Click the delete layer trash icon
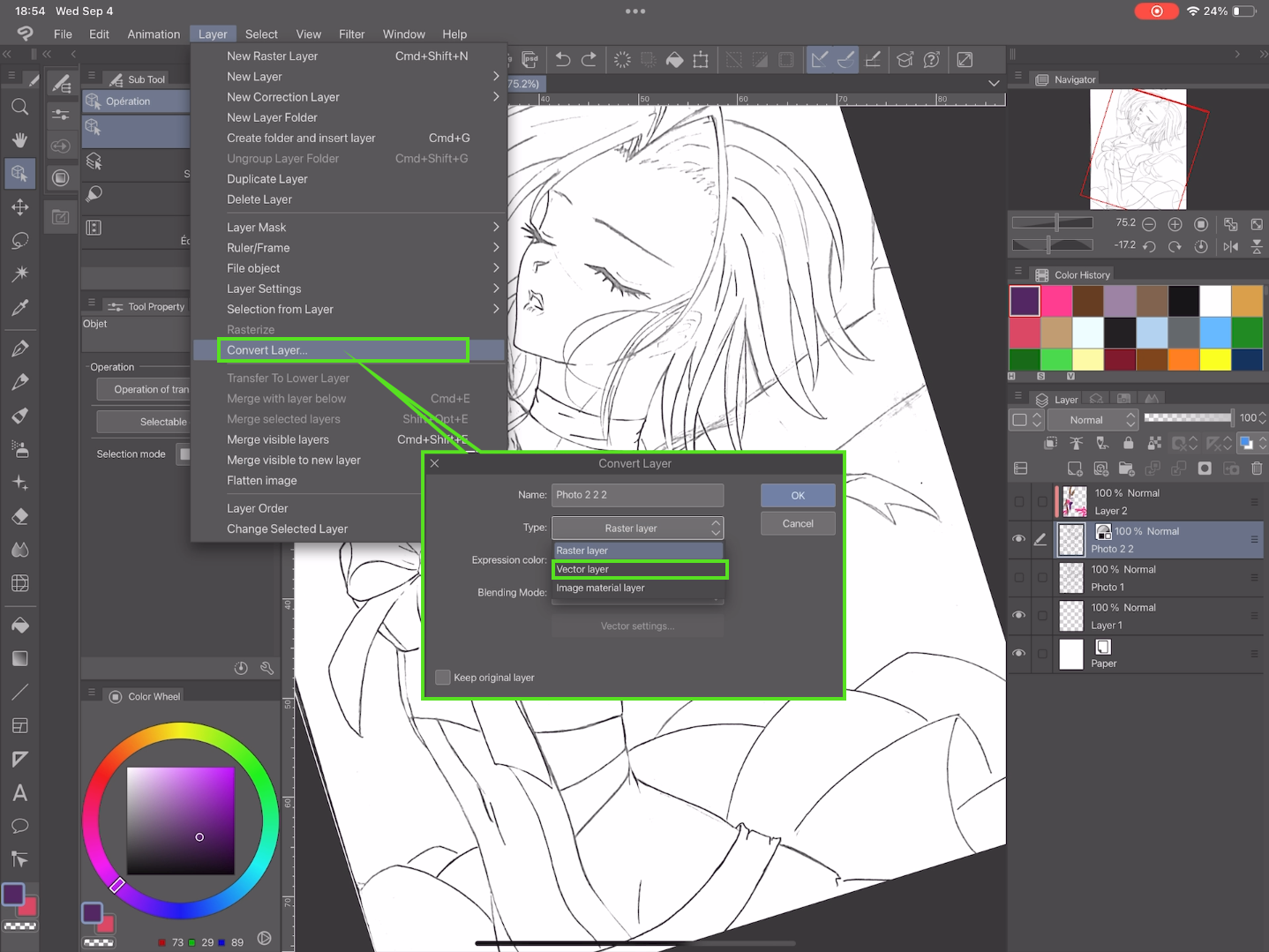This screenshot has height=952, width=1269. (1257, 469)
